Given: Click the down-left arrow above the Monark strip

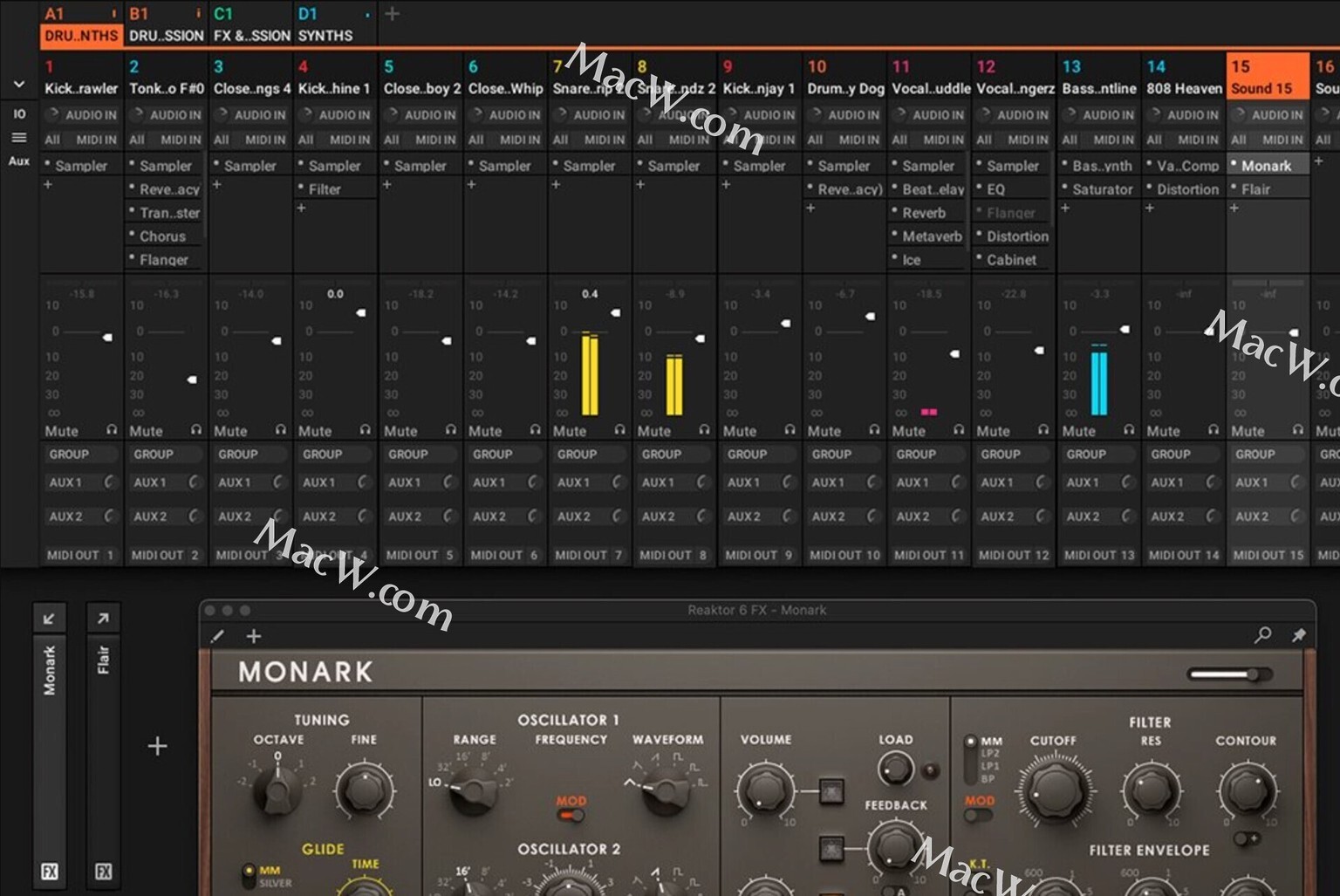Looking at the screenshot, I should 49,619.
